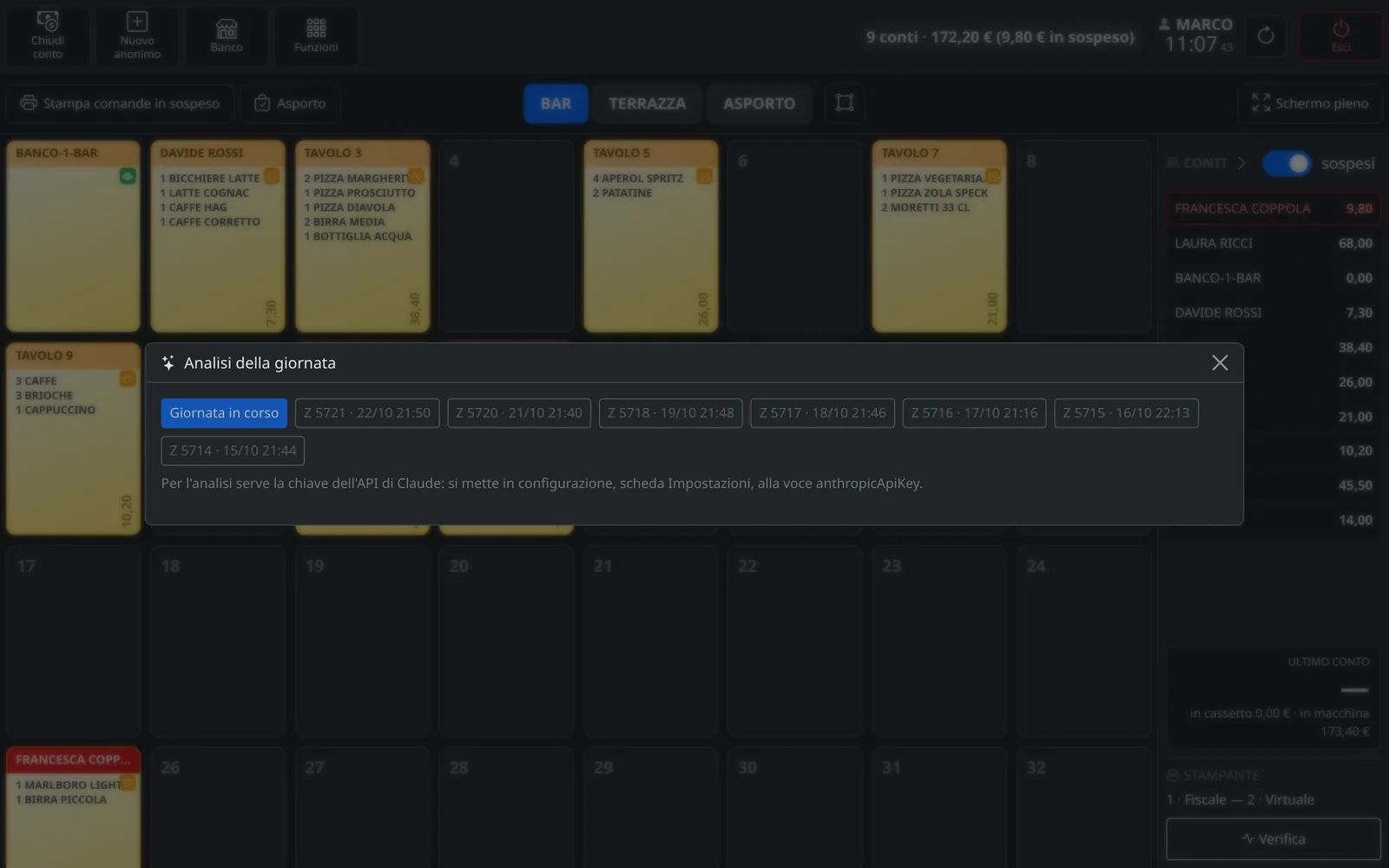1389x868 pixels.
Task: Pick closure Z 5716 of 17/10
Action: click(974, 413)
